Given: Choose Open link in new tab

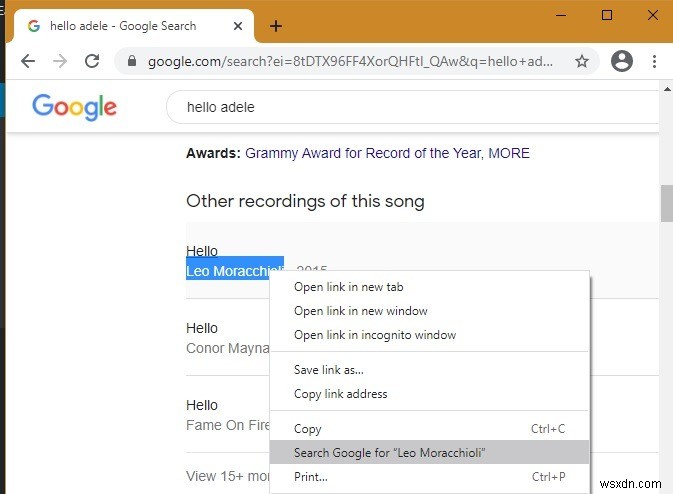Looking at the screenshot, I should (348, 287).
